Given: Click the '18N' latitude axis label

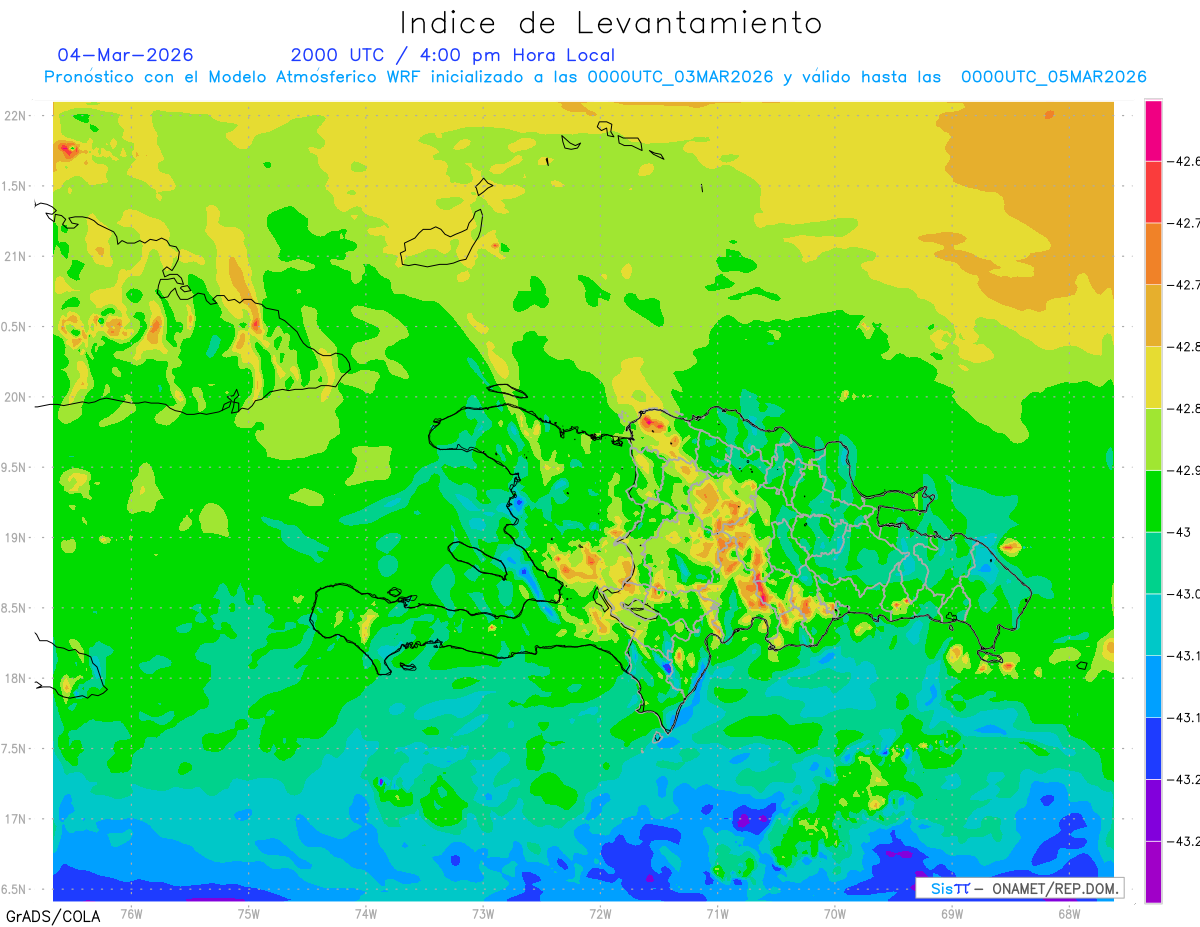Looking at the screenshot, I should (15, 678).
